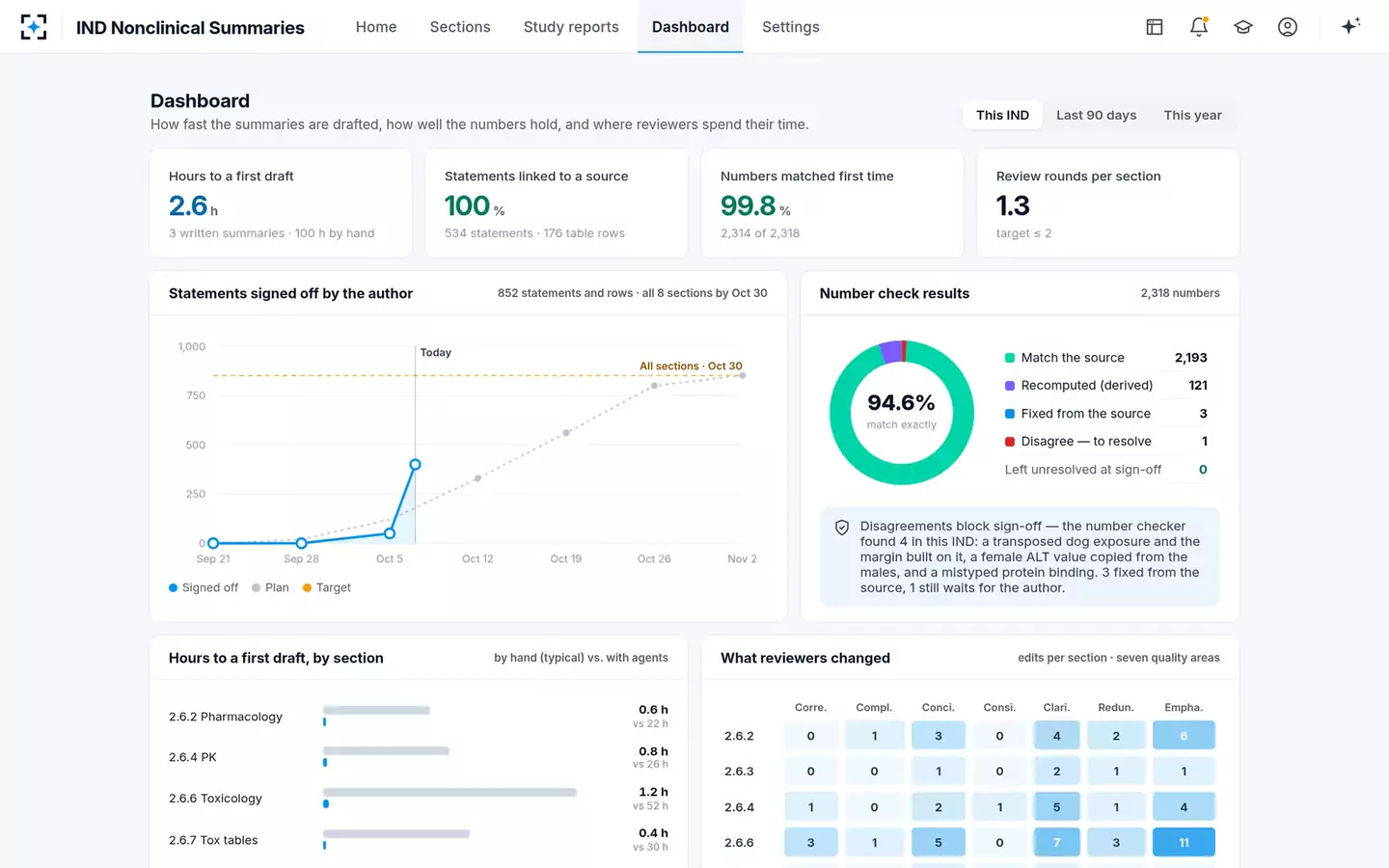
Task: Click the Left unresolved at sign-off label
Action: (x=1083, y=470)
